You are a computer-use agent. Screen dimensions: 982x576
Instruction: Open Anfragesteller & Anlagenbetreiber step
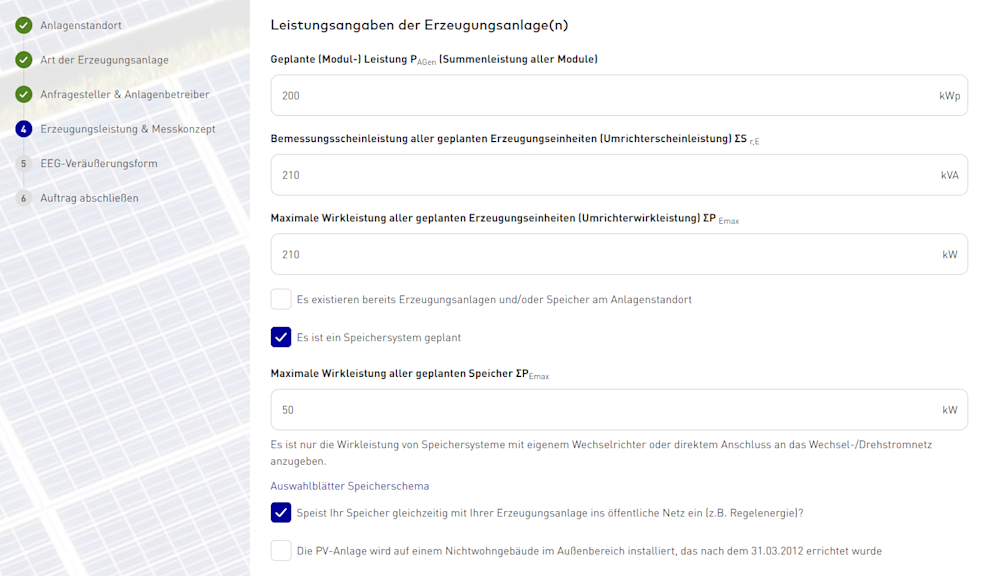pos(125,94)
